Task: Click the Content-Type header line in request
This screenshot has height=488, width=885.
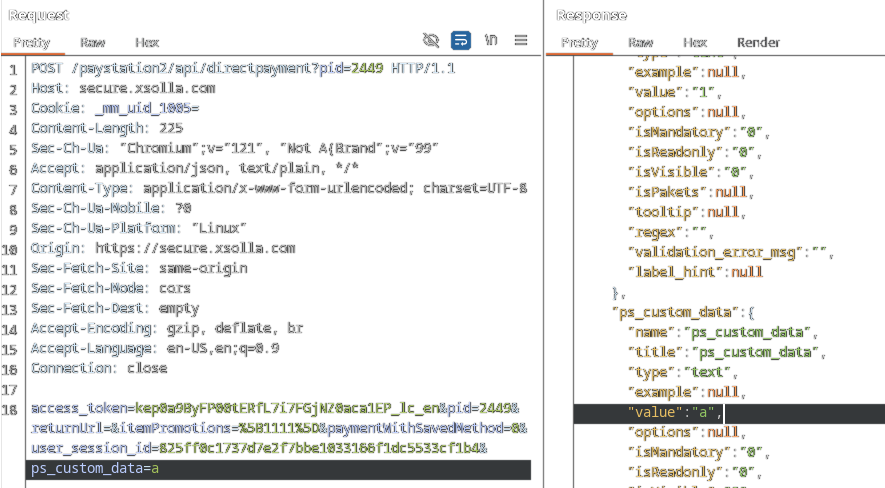Action: [278, 188]
